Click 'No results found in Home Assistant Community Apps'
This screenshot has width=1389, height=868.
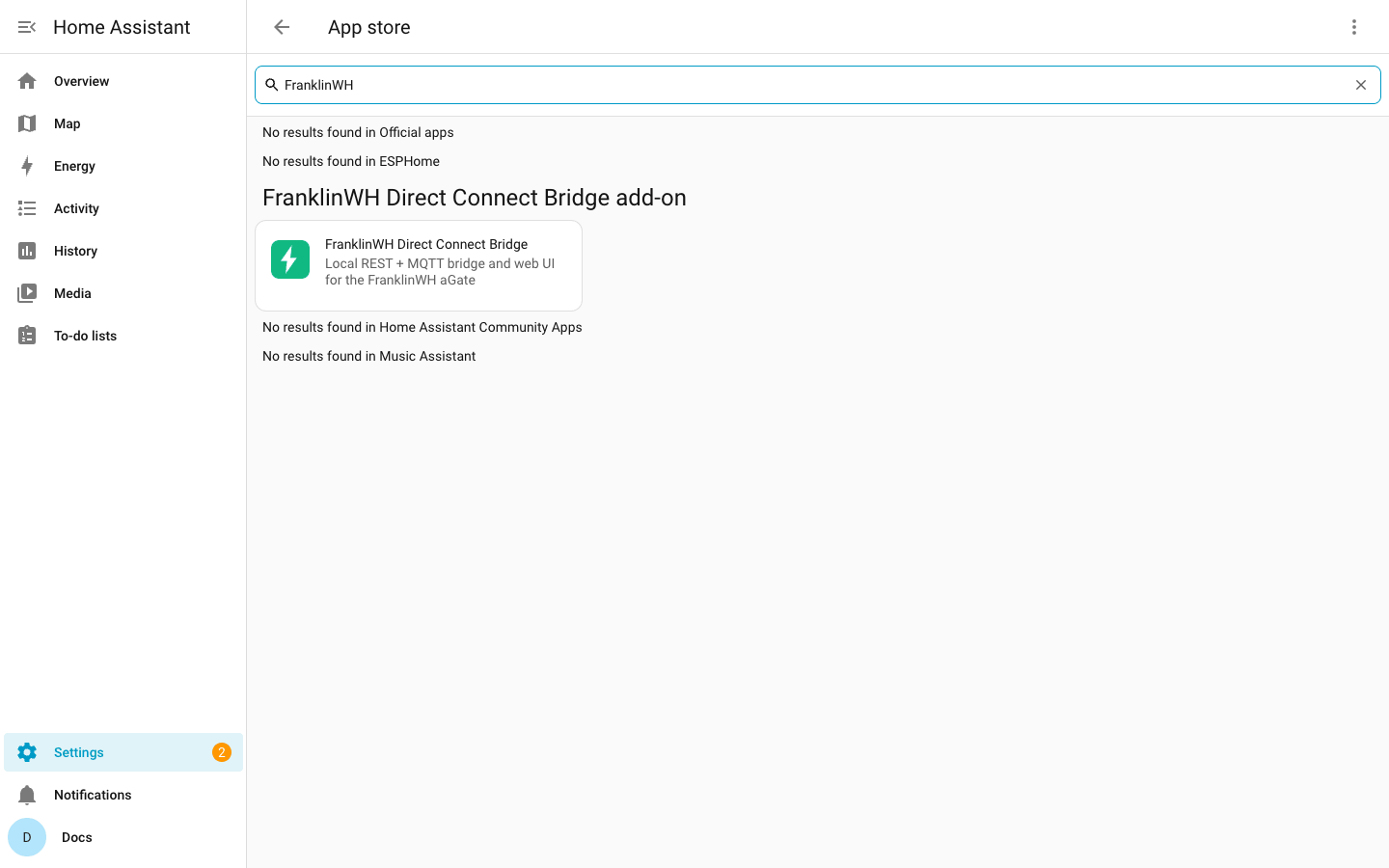pyautogui.click(x=422, y=327)
